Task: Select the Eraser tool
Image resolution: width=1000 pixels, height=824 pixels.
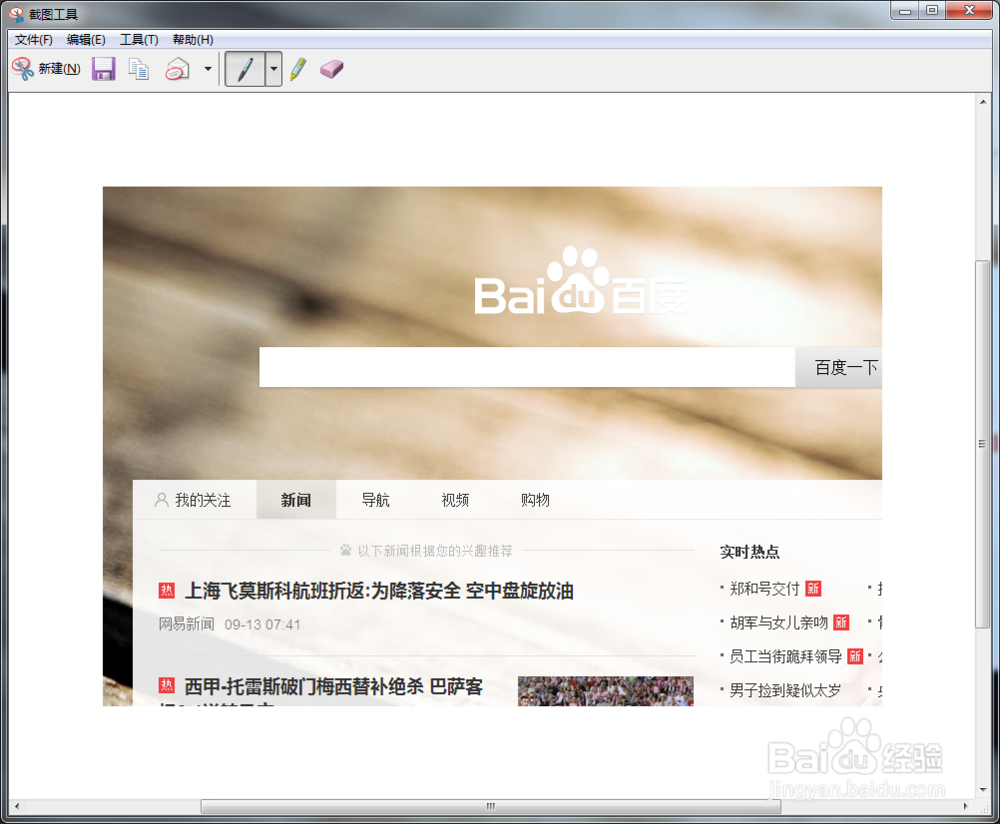Action: point(332,68)
